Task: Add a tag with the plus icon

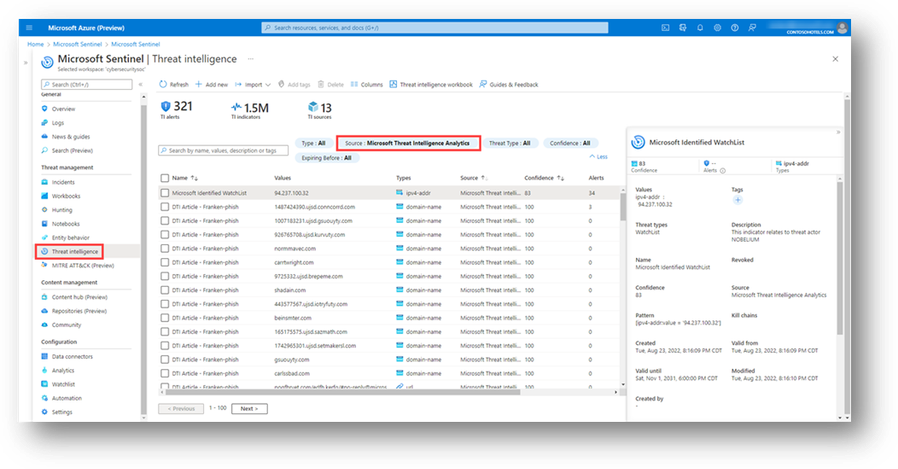Action: (738, 200)
